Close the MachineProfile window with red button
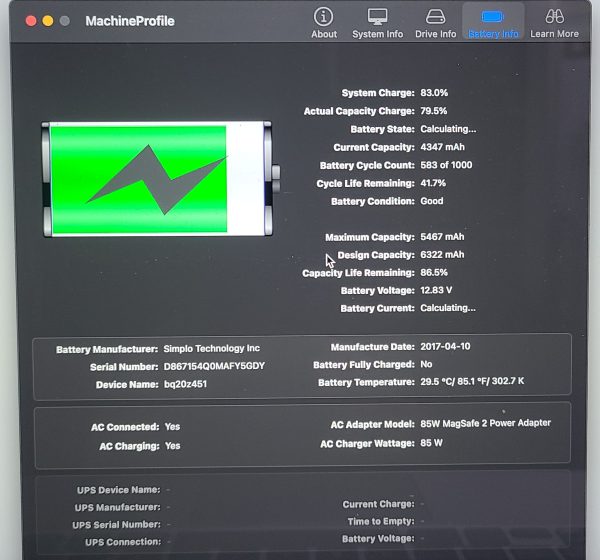This screenshot has height=560, width=600. point(29,21)
